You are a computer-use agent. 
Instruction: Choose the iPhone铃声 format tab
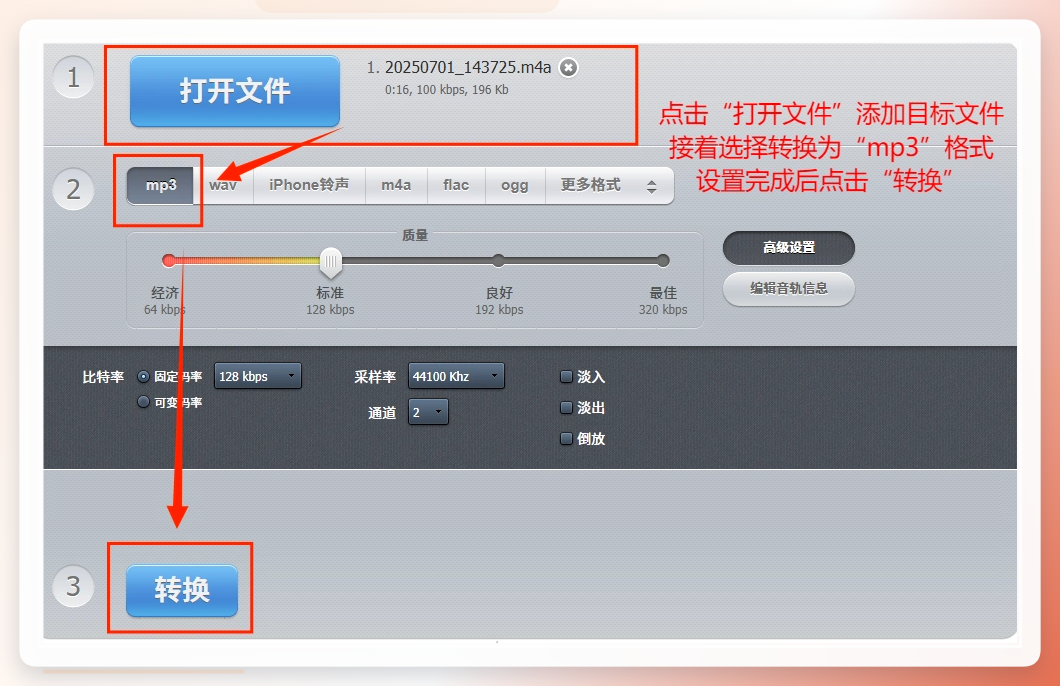pos(309,185)
